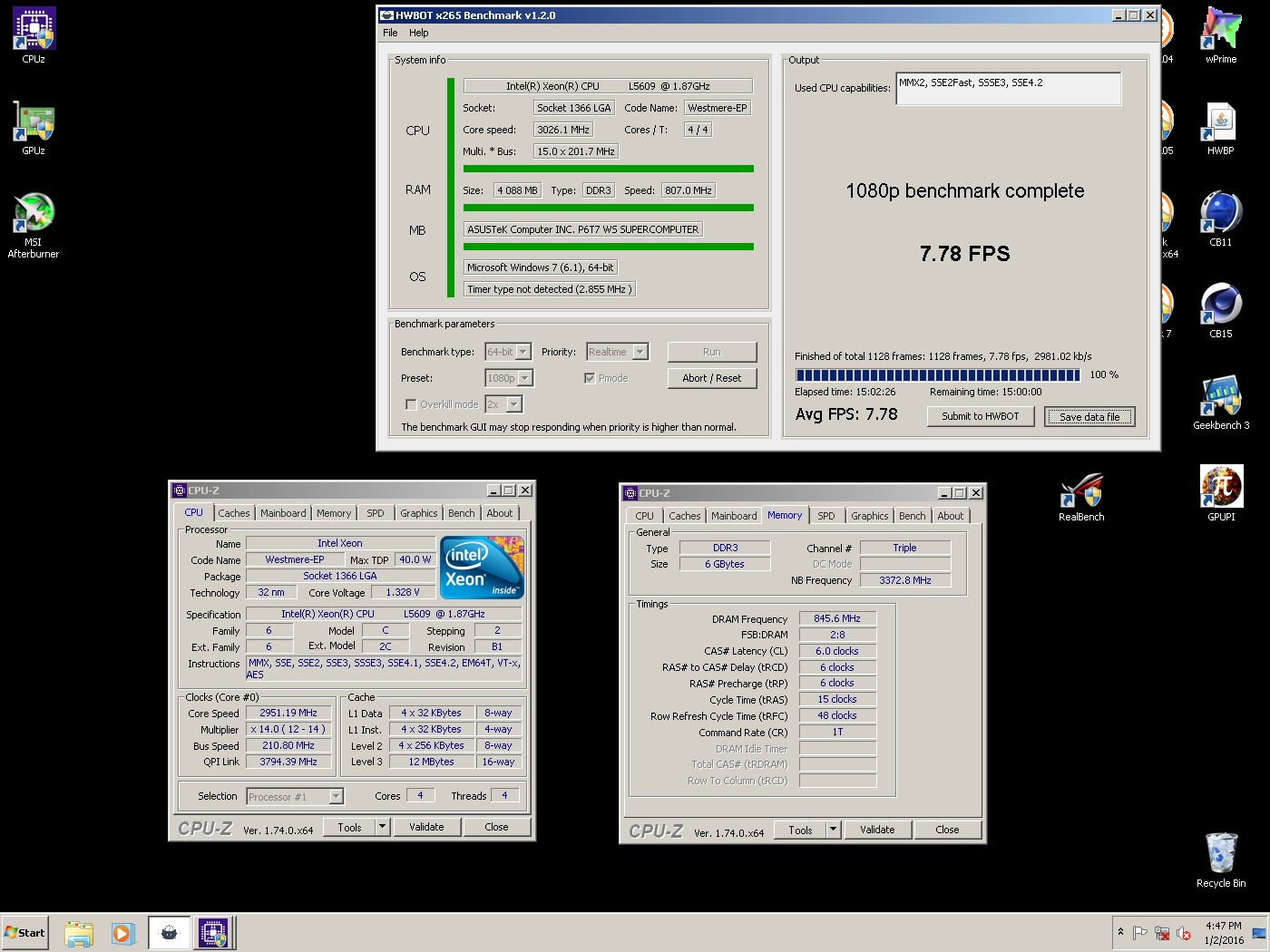Click the NB Frequency 3372.8 MHz value
The width and height of the screenshot is (1270, 952).
pyautogui.click(x=905, y=581)
